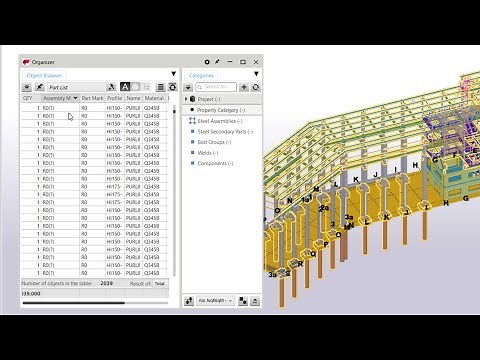Click the category search field

point(216,87)
